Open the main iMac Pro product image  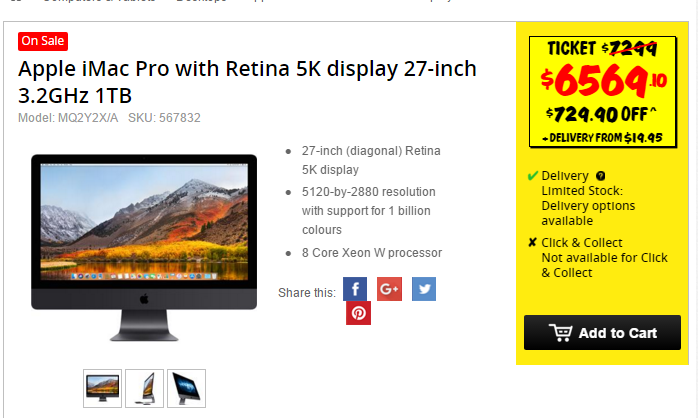point(144,248)
